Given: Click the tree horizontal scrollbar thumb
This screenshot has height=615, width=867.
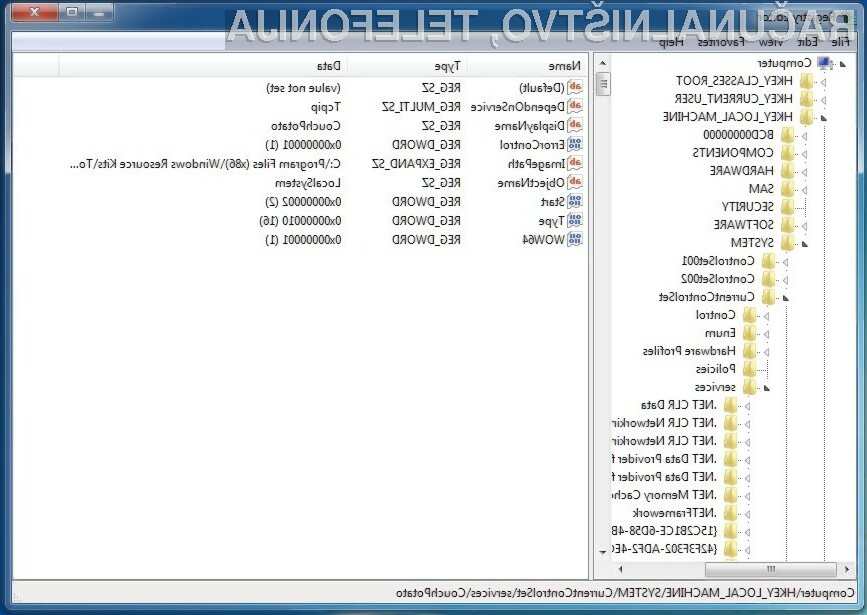Looking at the screenshot, I should click(x=770, y=569).
